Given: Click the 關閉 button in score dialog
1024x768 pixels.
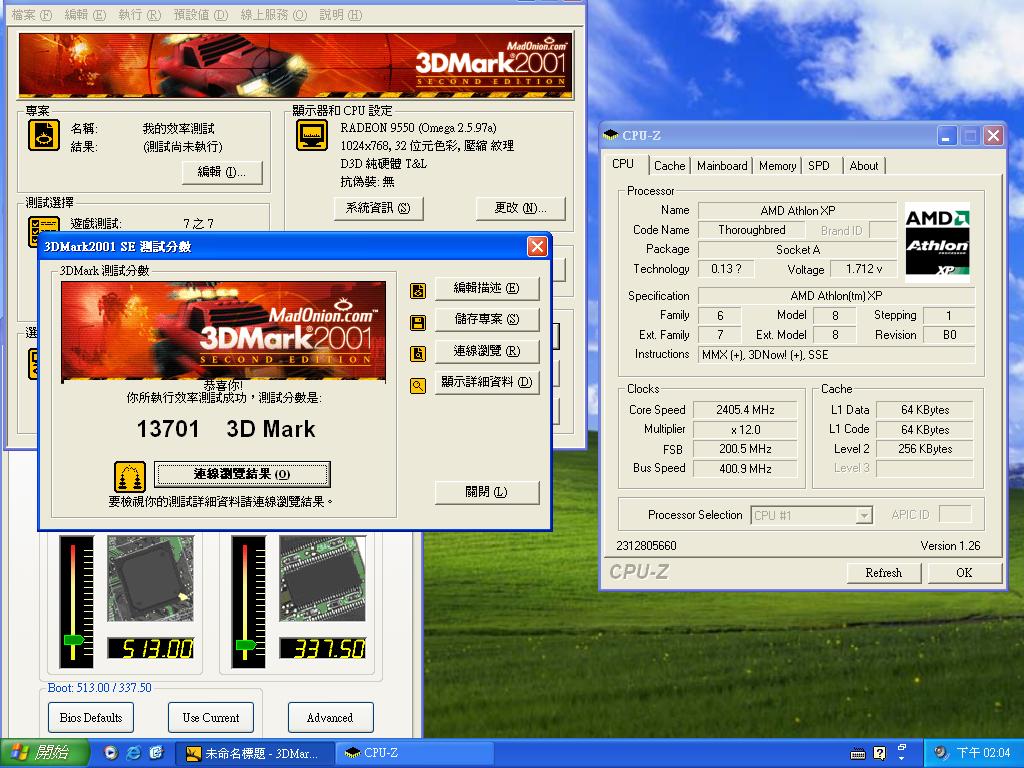Looking at the screenshot, I should (487, 492).
